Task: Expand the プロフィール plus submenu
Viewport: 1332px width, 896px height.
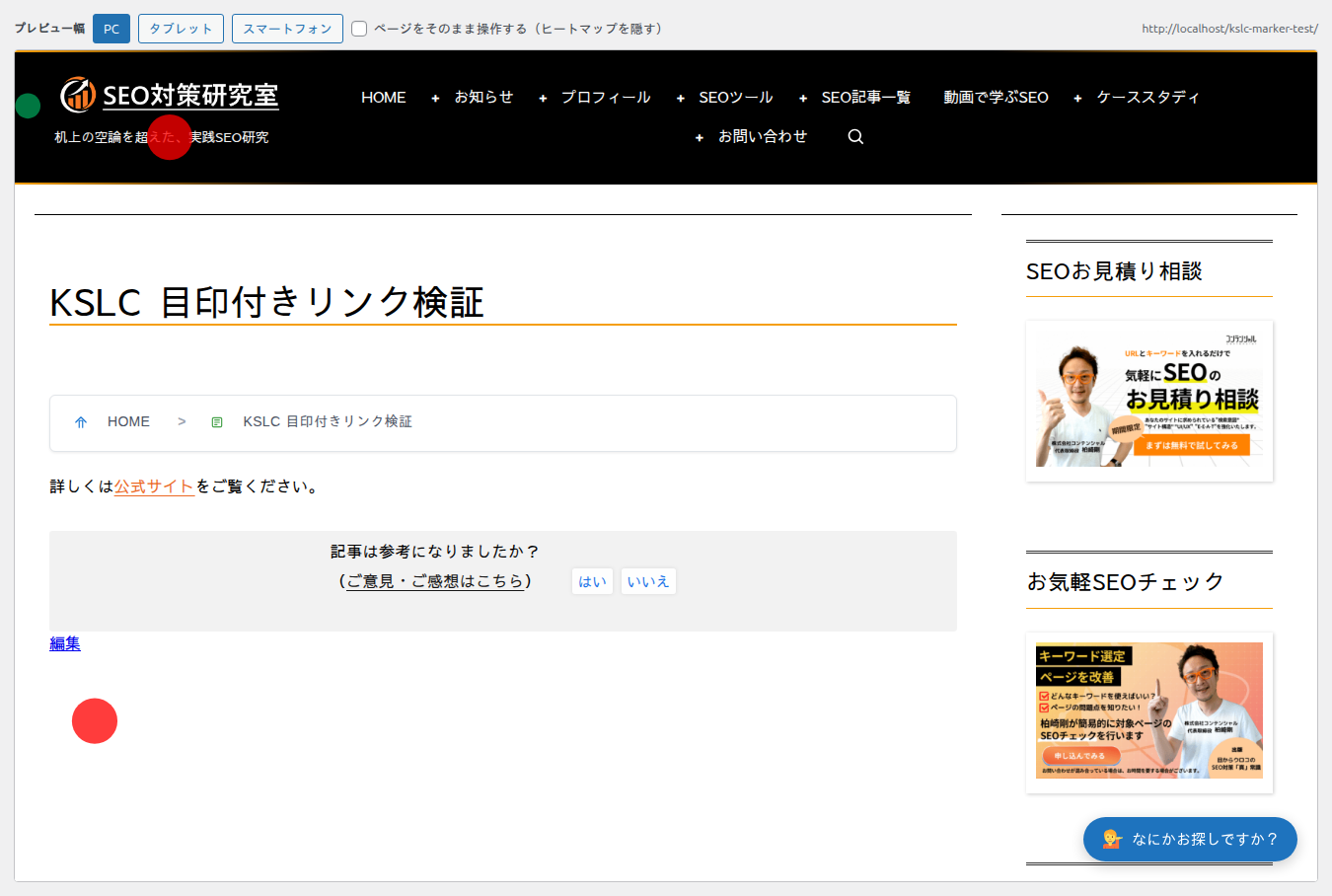Action: pyautogui.click(x=543, y=98)
